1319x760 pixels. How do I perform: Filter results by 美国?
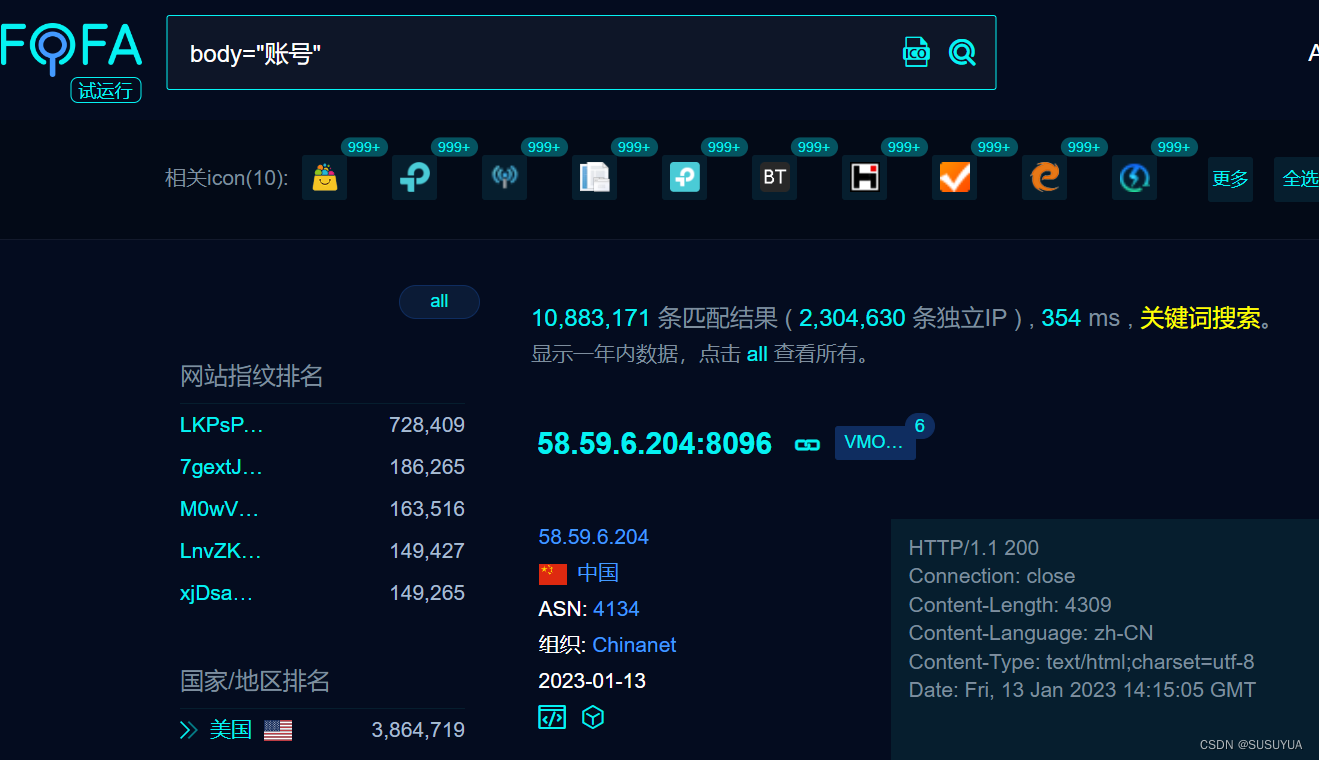point(230,730)
